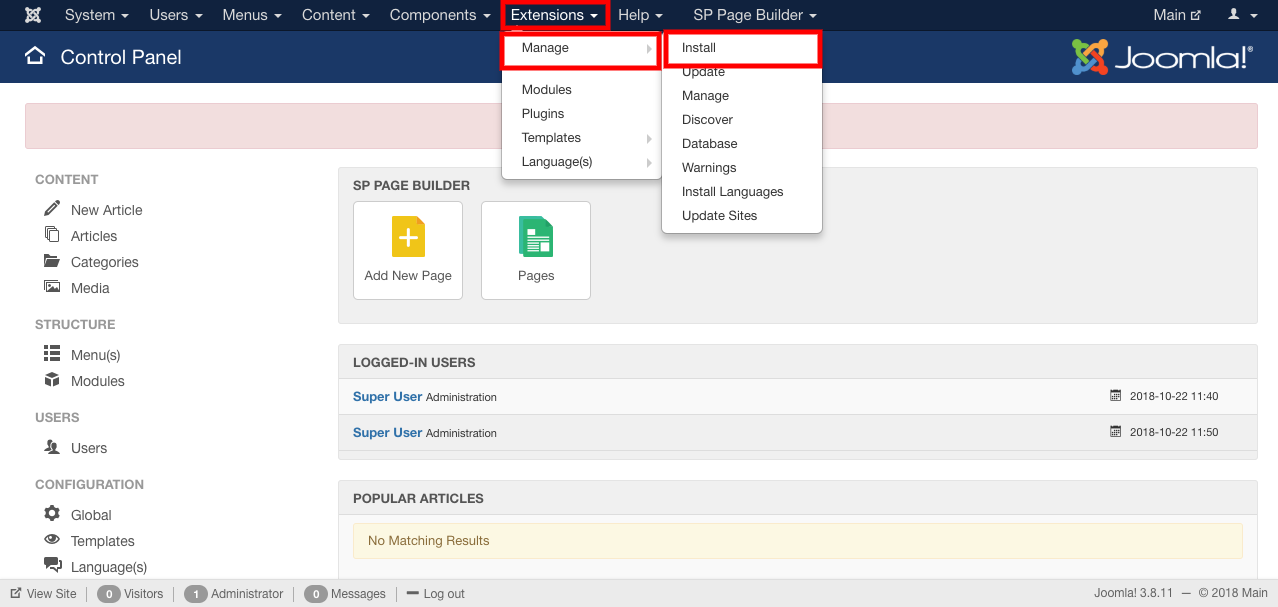Click the Visitors count badge in footer
Screen dimensions: 1278x607
[108, 594]
